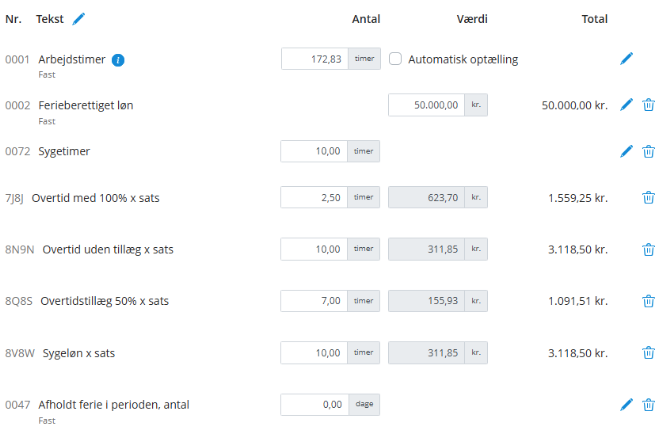Click the info icon next to Arbejdstimer
This screenshot has width=667, height=438.
click(118, 60)
